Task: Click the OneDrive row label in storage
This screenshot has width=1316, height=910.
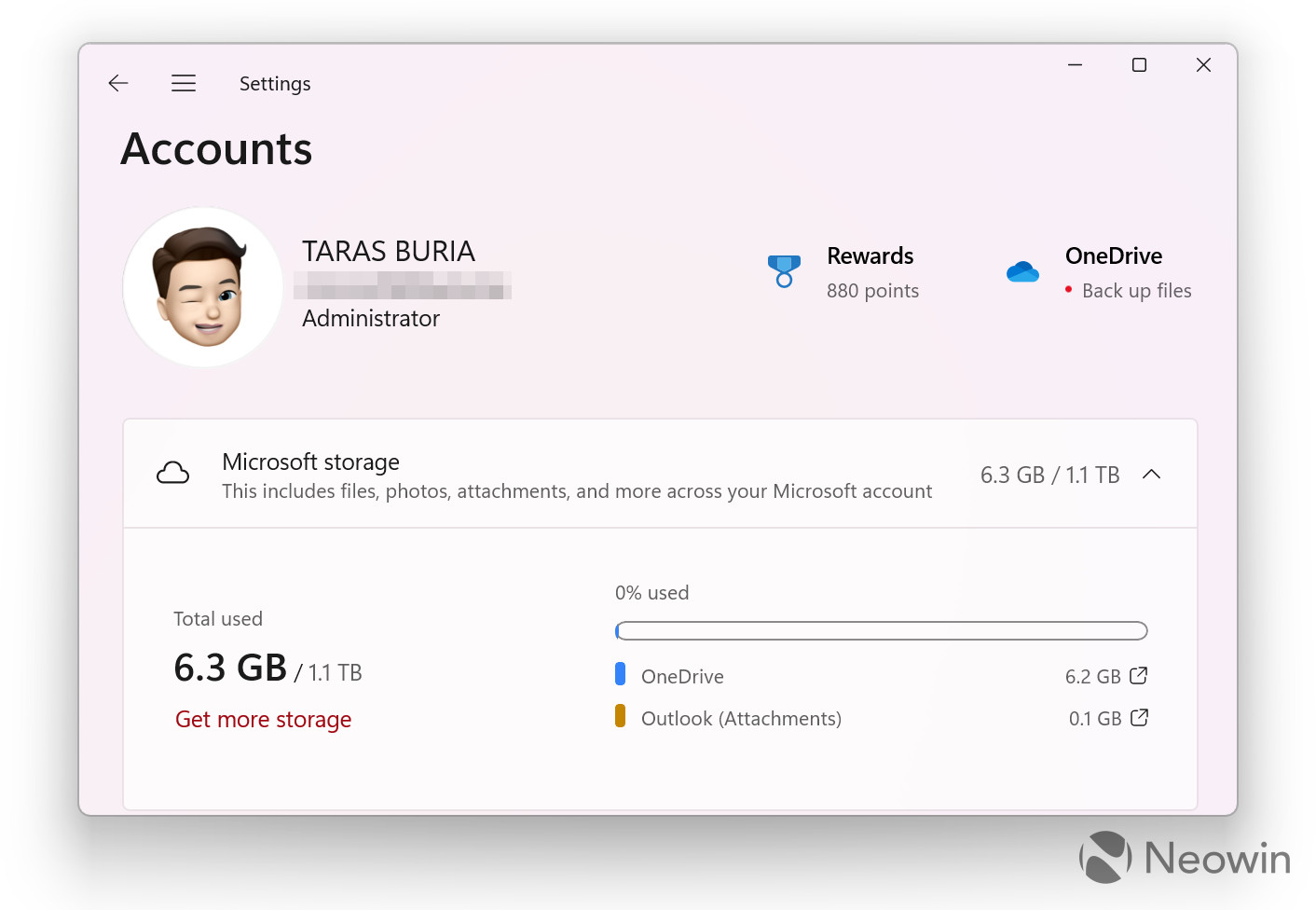Action: click(682, 677)
